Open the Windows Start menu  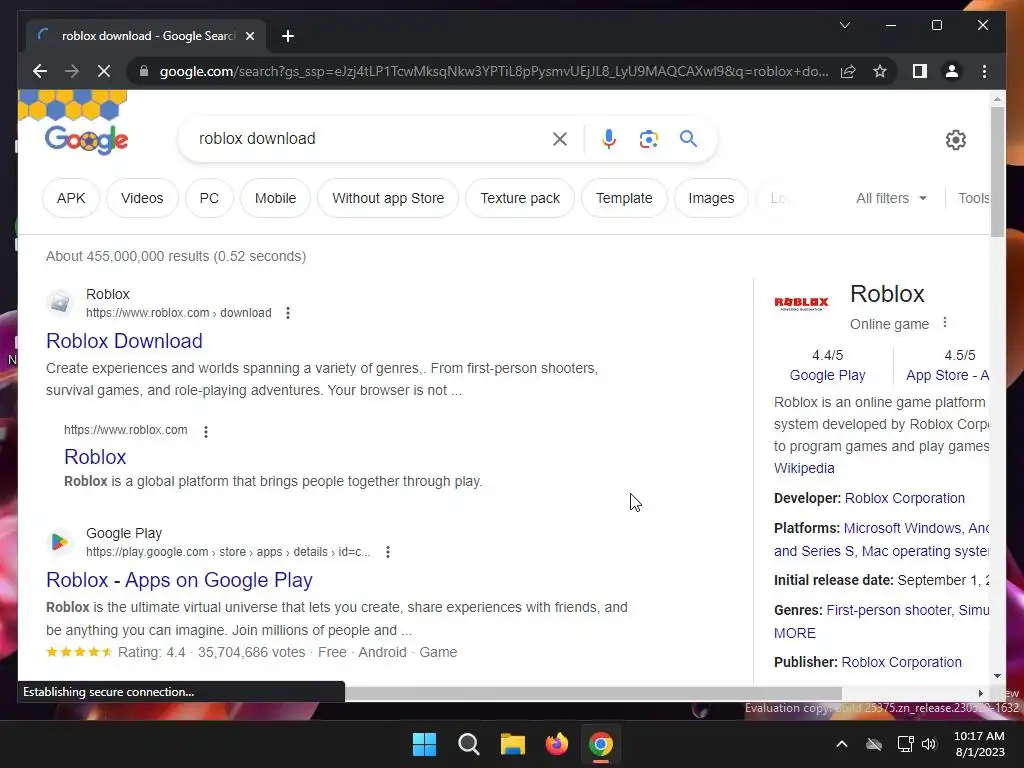424,744
